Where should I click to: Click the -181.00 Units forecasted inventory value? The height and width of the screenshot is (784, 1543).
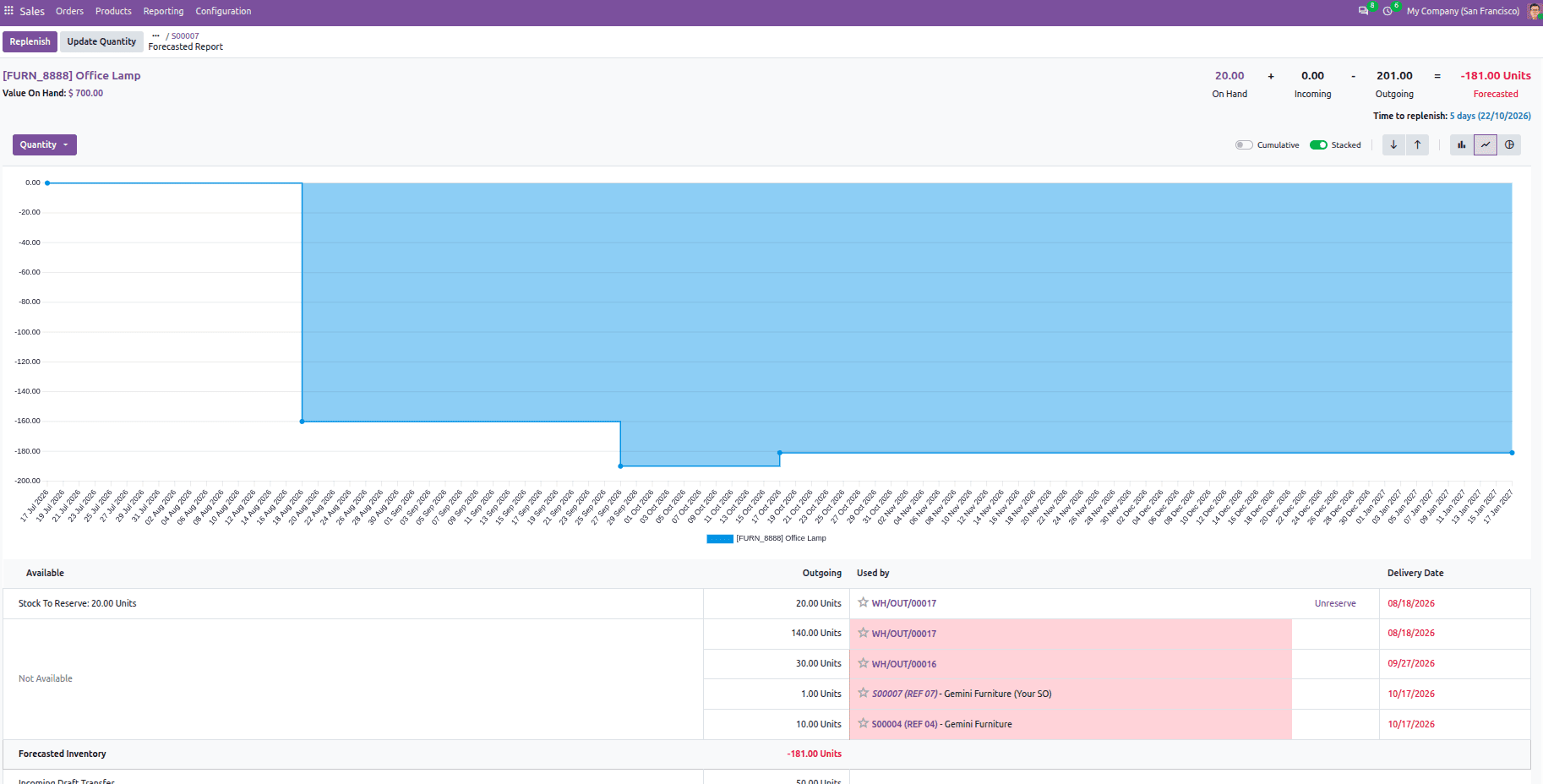(x=814, y=754)
